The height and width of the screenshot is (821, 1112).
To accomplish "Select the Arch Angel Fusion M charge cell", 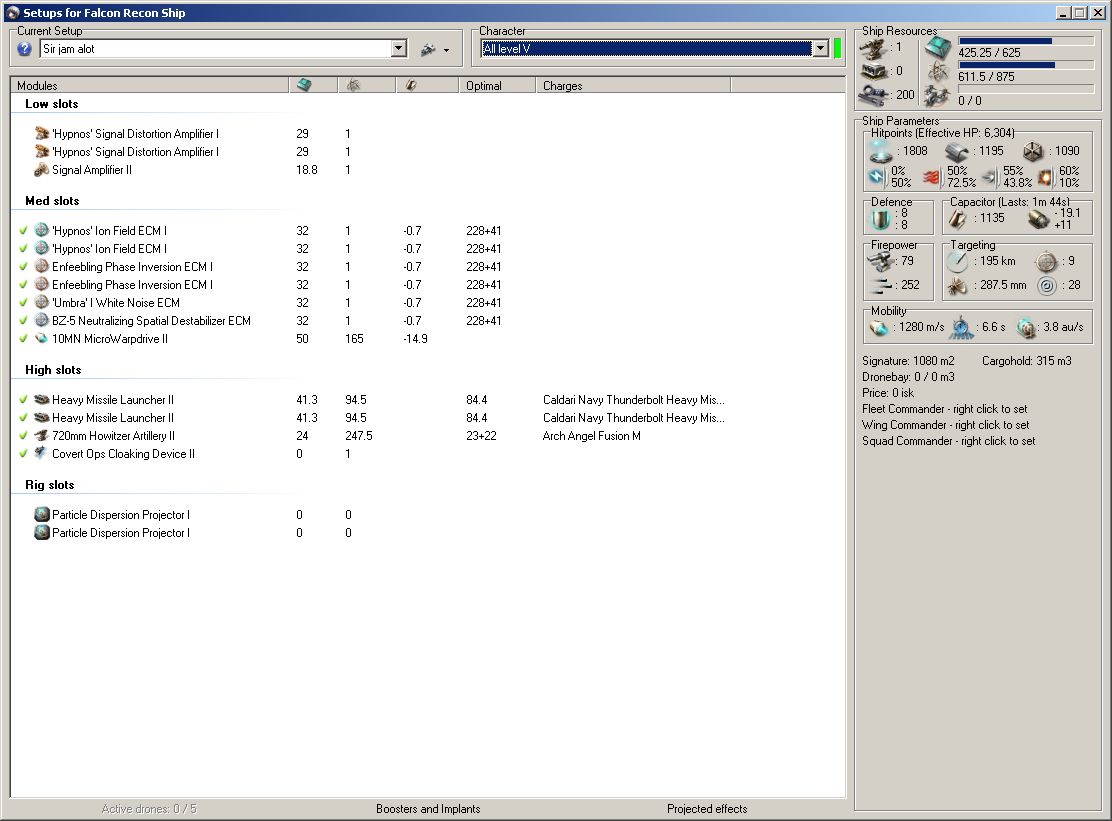I will 591,436.
